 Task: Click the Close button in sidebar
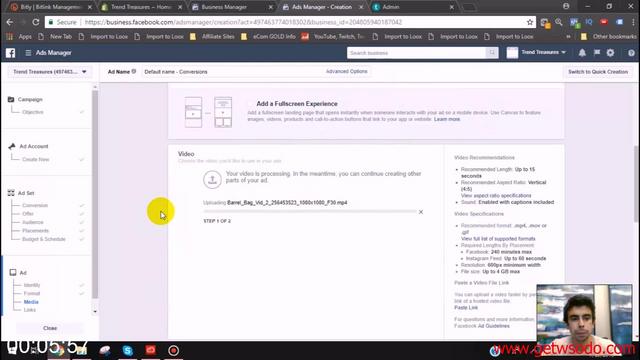pos(50,328)
